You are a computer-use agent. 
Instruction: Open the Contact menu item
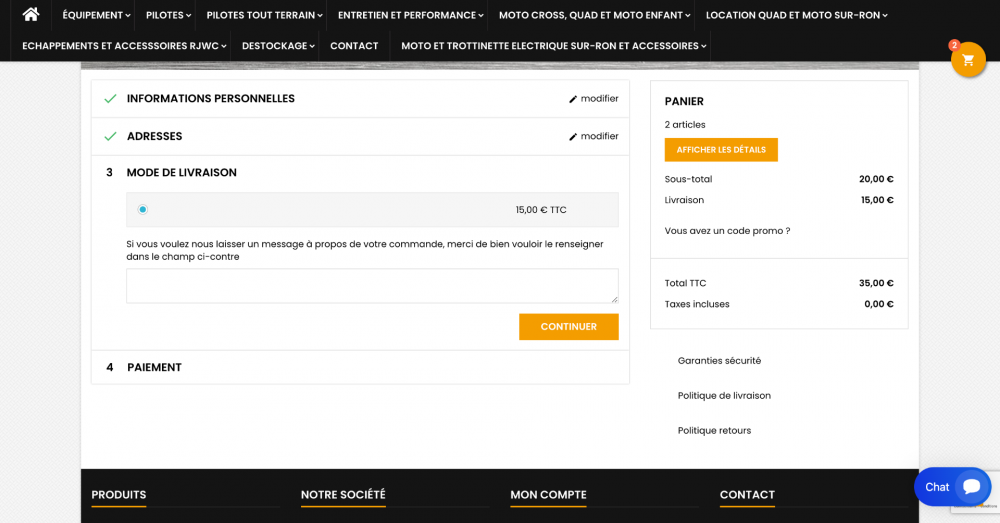point(354,46)
